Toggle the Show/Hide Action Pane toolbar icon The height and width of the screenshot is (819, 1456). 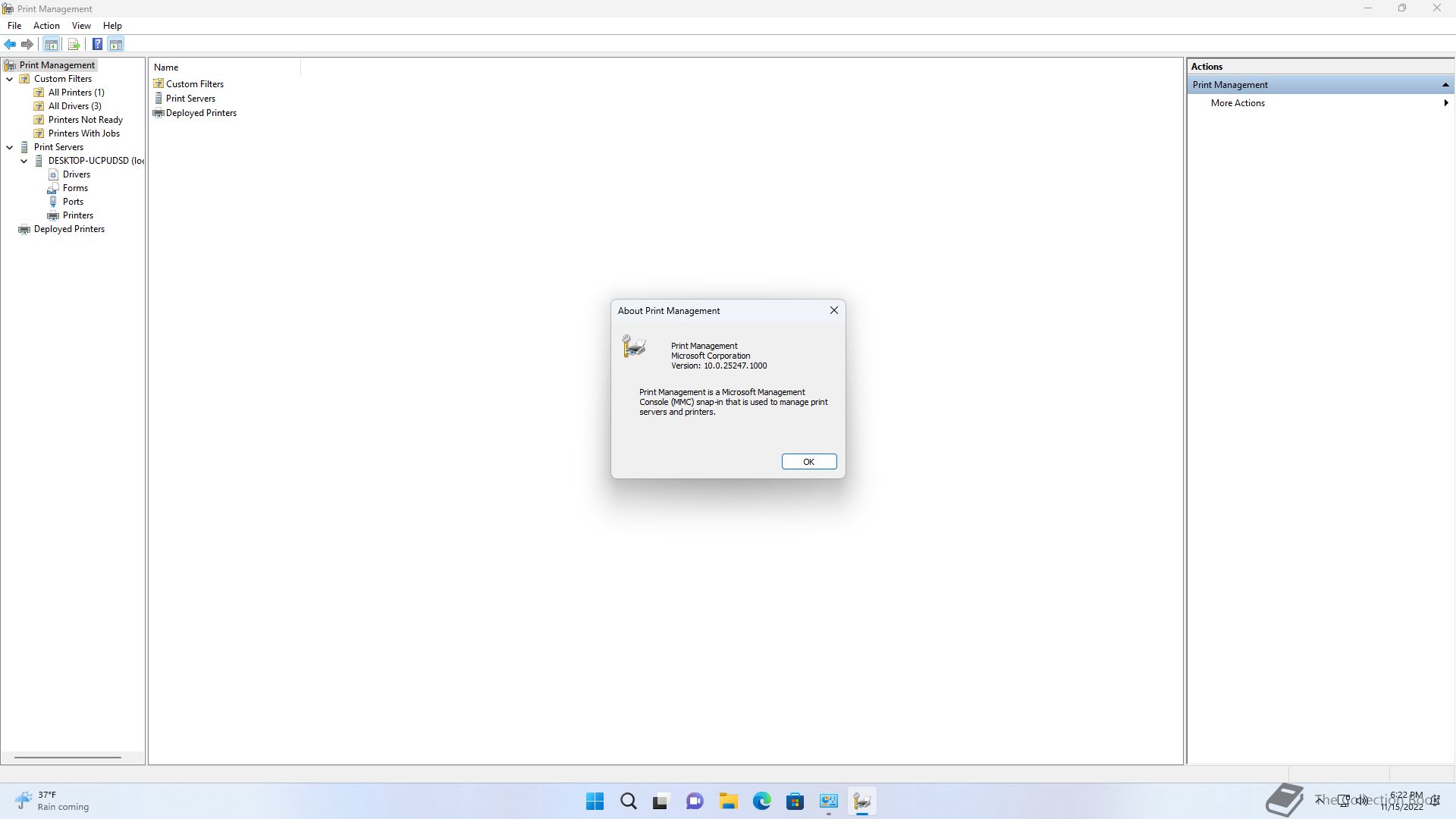click(116, 44)
